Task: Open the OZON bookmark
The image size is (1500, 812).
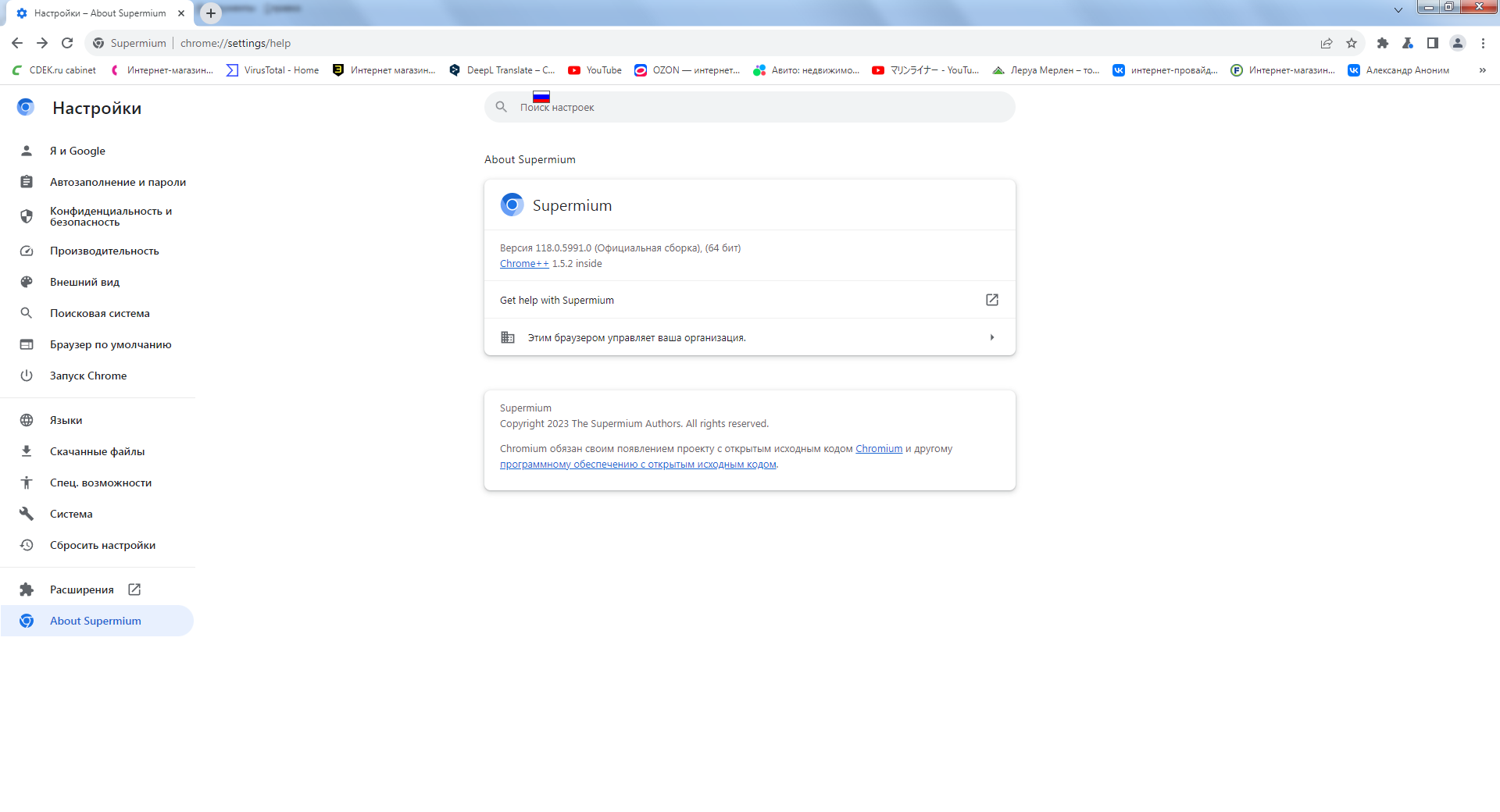Action: [x=687, y=70]
